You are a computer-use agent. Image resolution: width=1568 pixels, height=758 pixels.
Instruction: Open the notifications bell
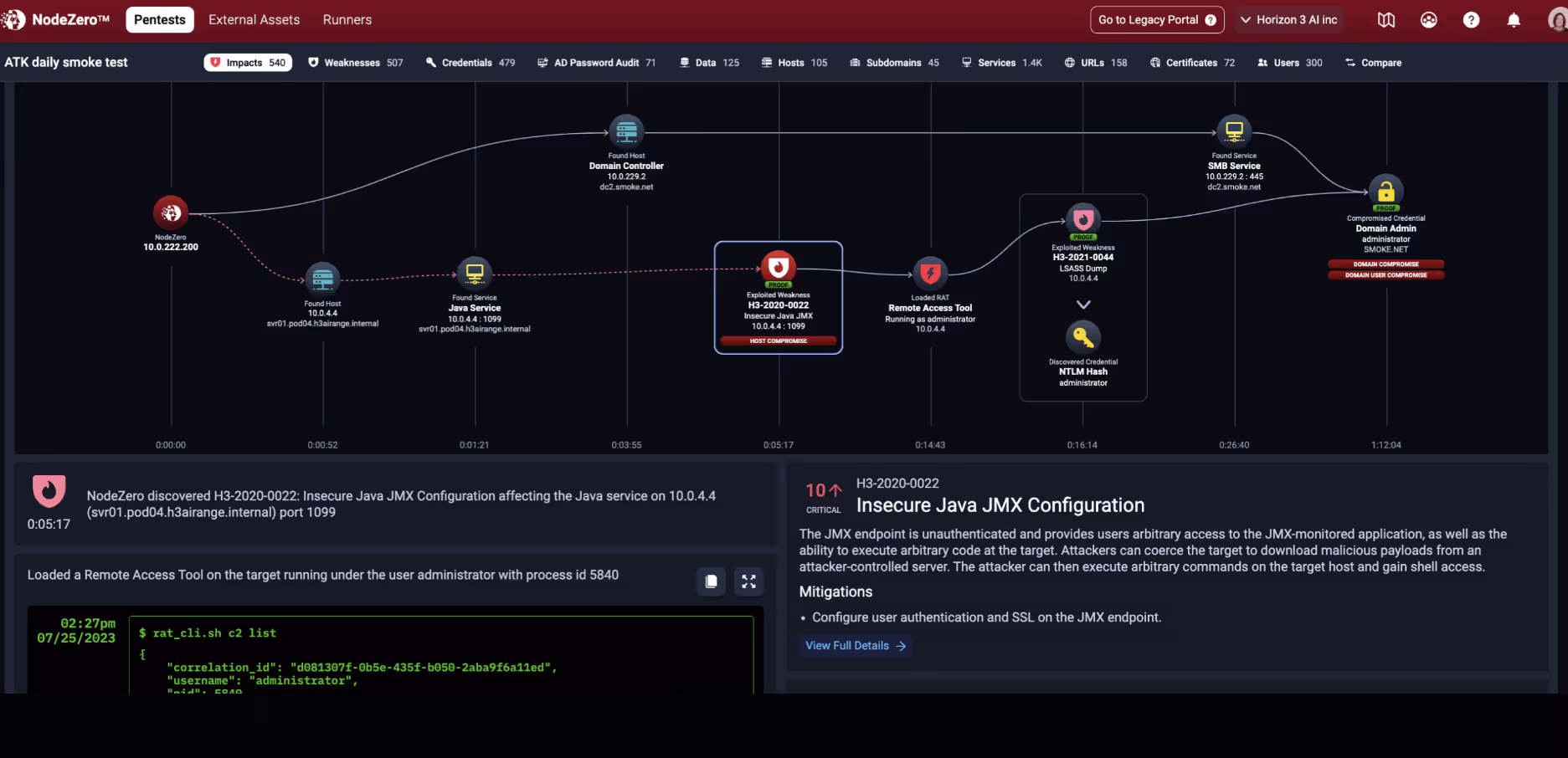tap(1514, 19)
